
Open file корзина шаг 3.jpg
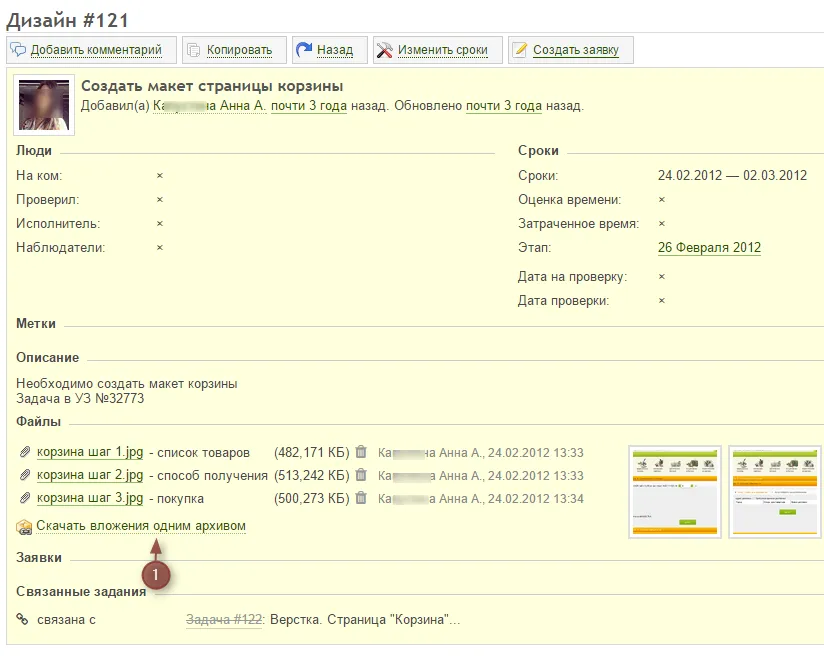pos(90,498)
